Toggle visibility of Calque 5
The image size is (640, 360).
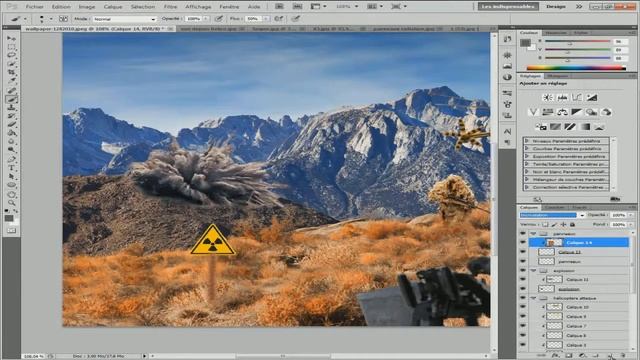(x=523, y=344)
